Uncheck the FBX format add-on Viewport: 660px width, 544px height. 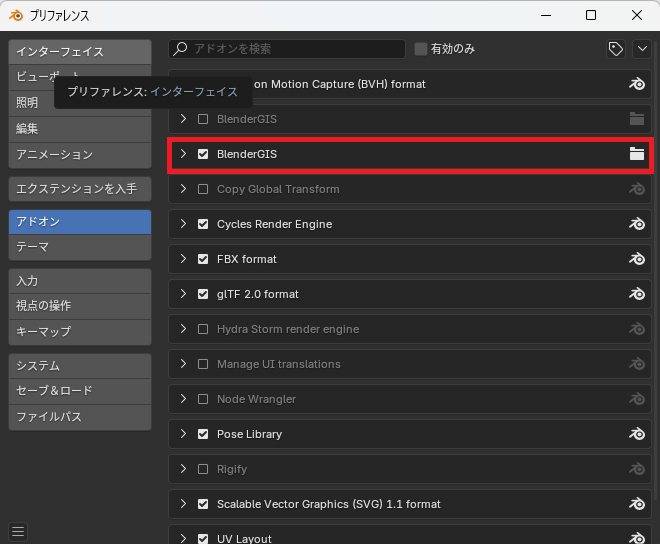coord(203,259)
